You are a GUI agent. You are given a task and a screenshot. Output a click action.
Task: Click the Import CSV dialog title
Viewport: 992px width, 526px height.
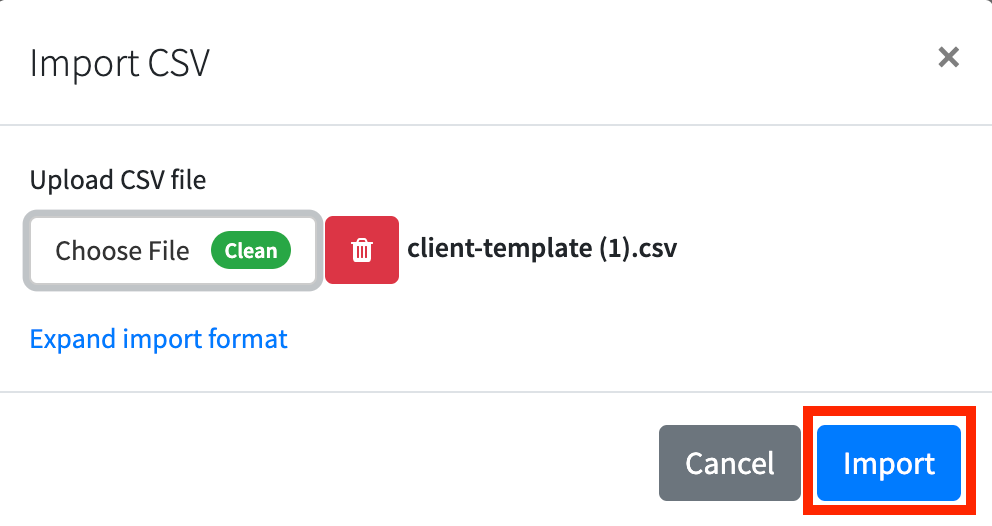tap(120, 63)
